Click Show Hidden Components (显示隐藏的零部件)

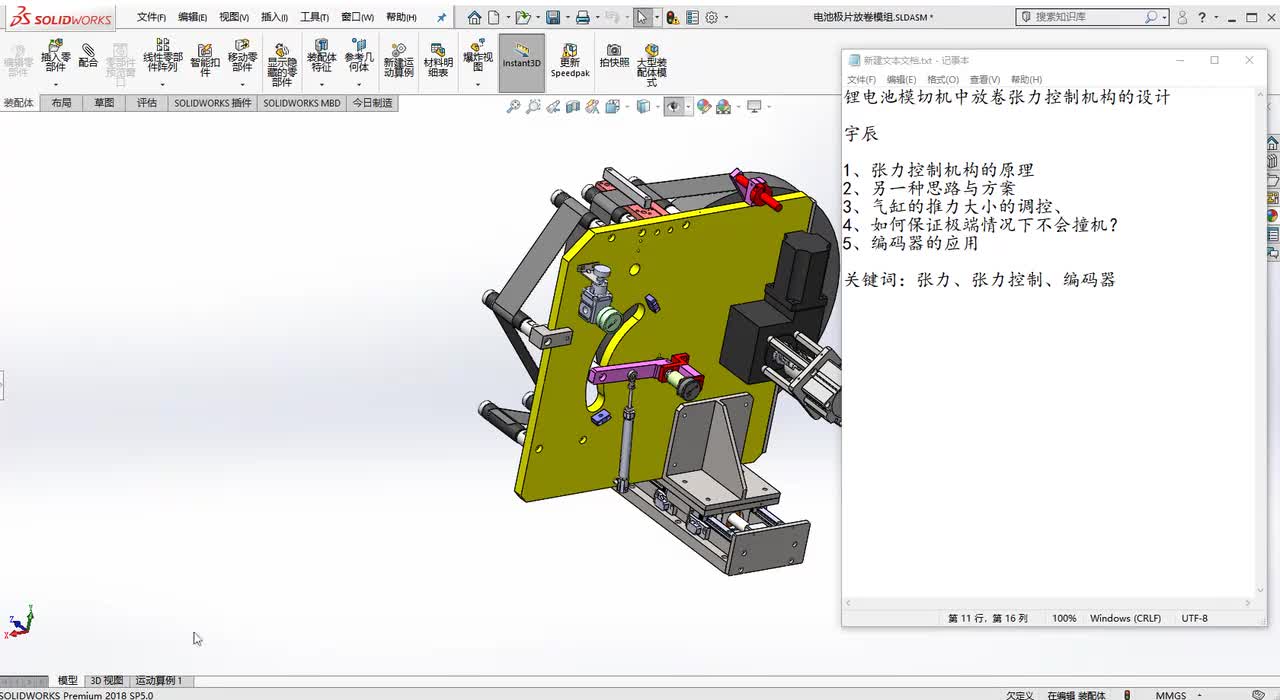pos(282,65)
